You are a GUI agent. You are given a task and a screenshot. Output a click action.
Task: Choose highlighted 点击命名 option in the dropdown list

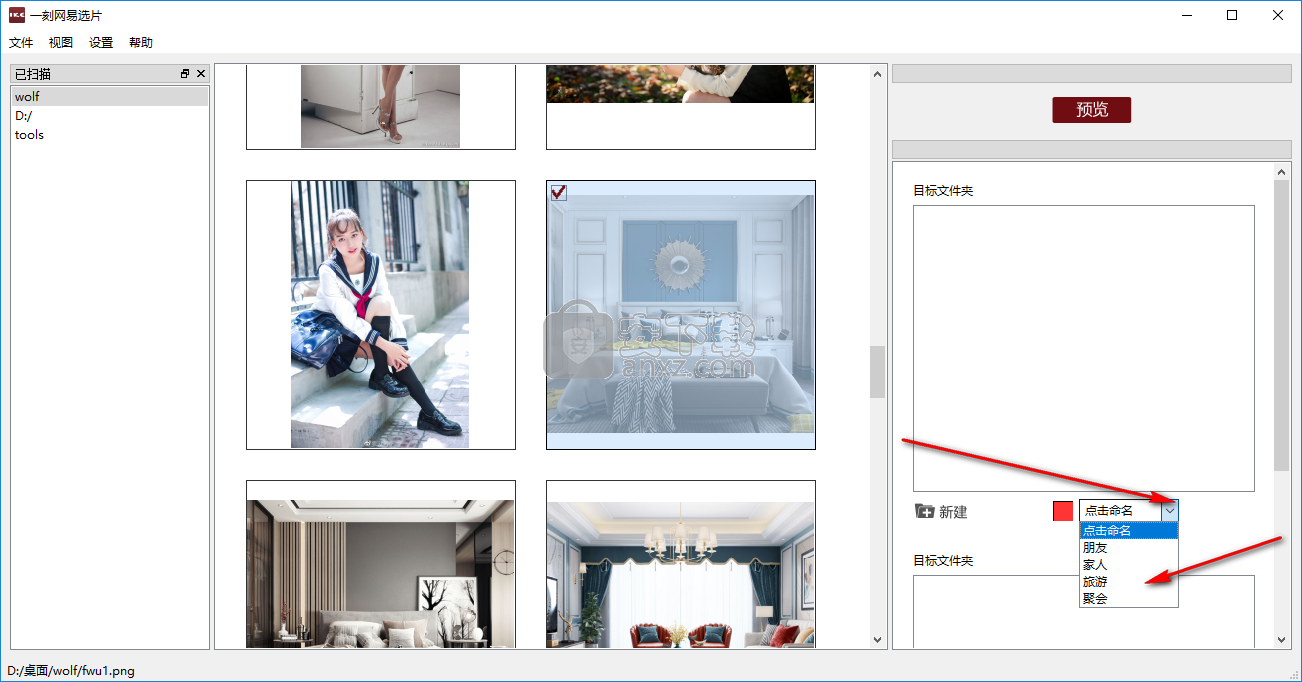1129,531
